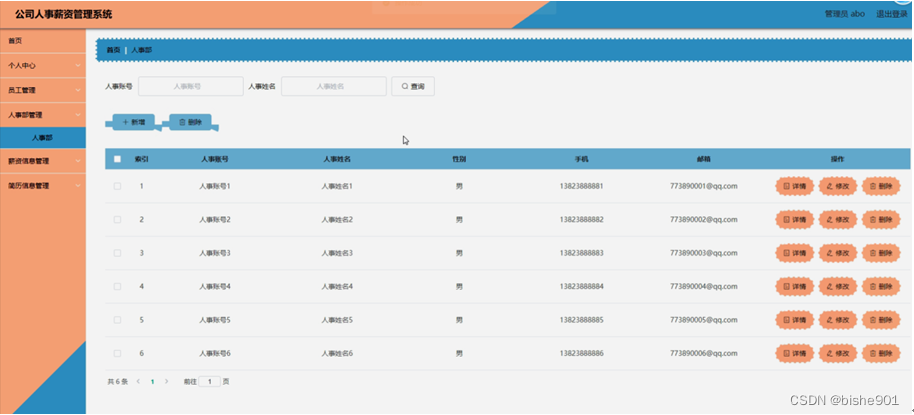Viewport: 914px width, 415px height.
Task: Click 修改 for 人事账号6 row
Action: [x=838, y=353]
